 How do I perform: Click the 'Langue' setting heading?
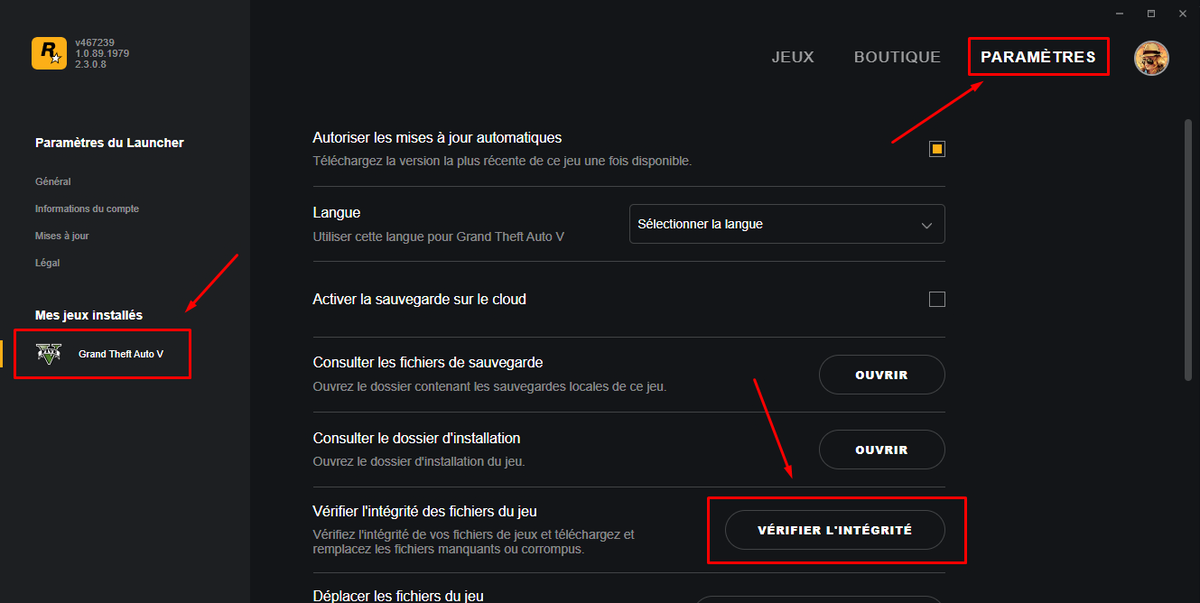(x=337, y=213)
